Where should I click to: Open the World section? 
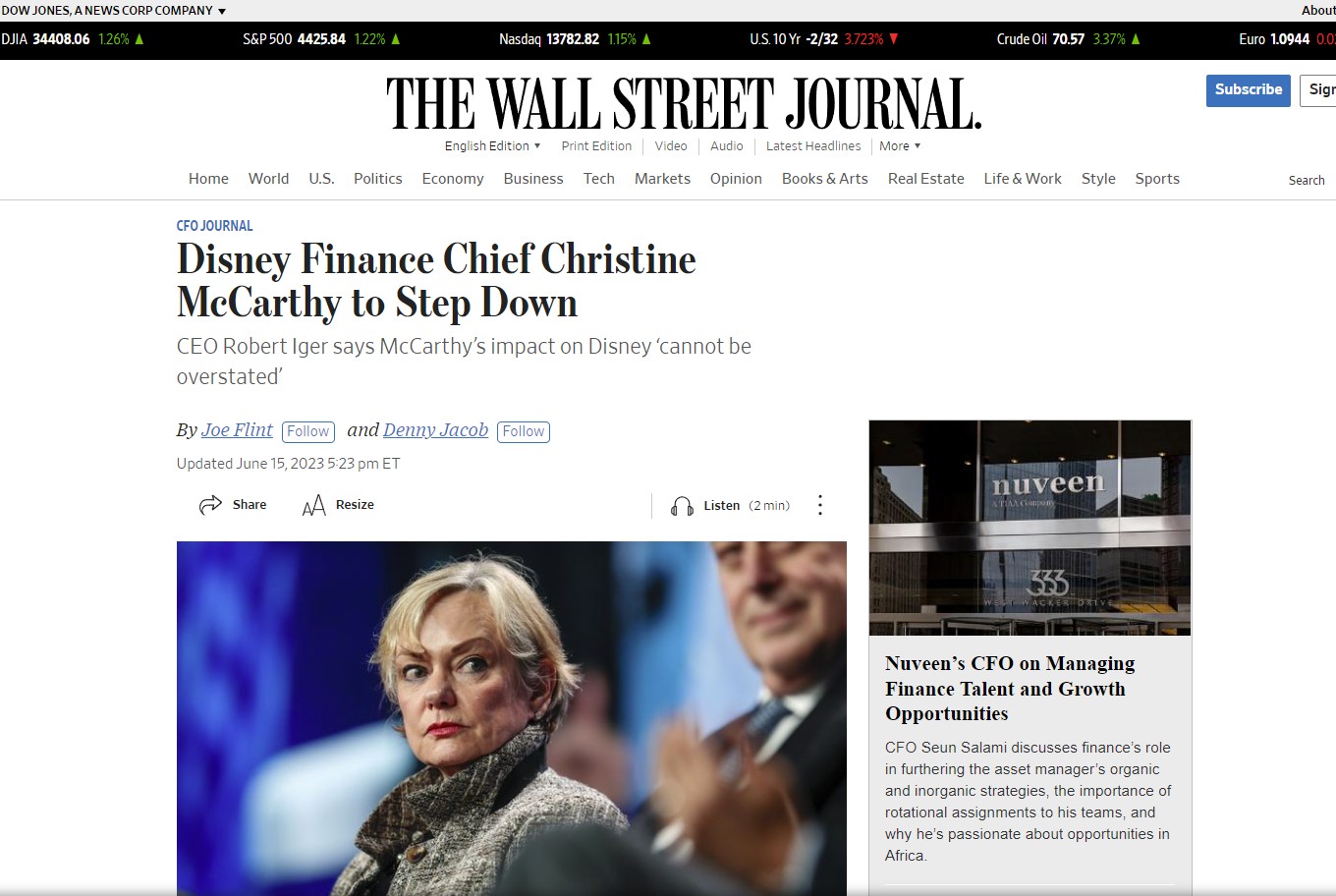[x=268, y=179]
